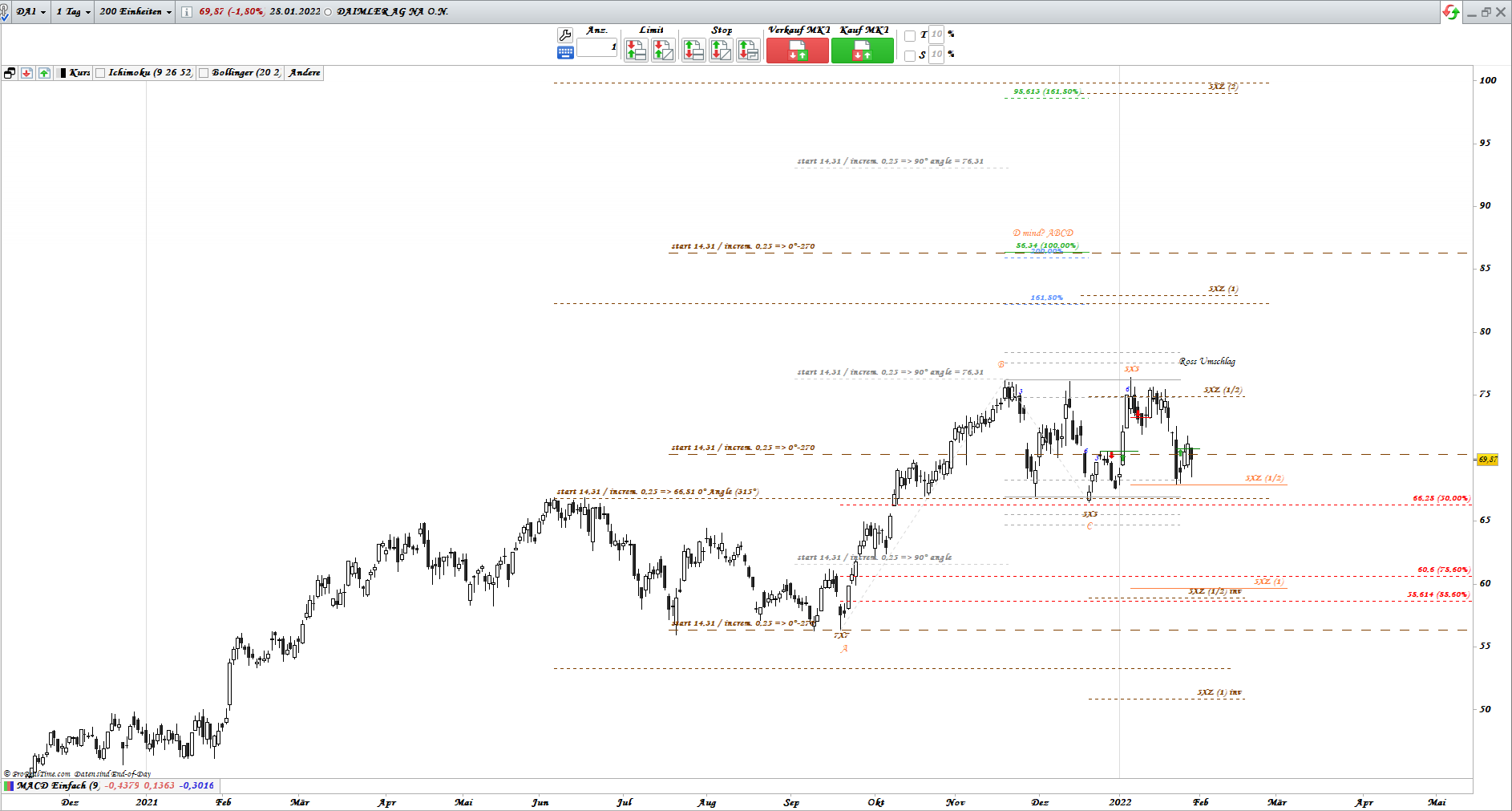Click the 'DAIMLER AG NA O.N.' title
Viewport: 1512px width, 811px height.
tap(393, 12)
